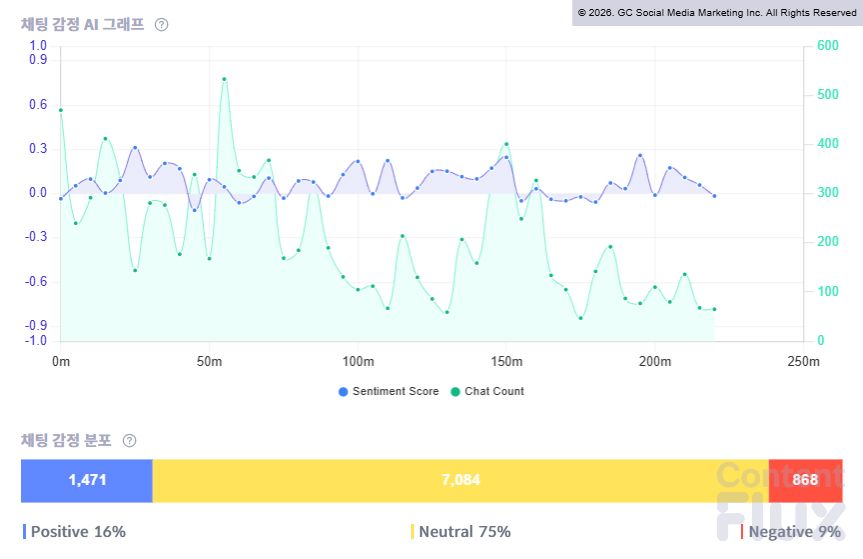863x559 pixels.
Task: Select the yellow neutral 7,084 bar segment
Action: point(461,480)
